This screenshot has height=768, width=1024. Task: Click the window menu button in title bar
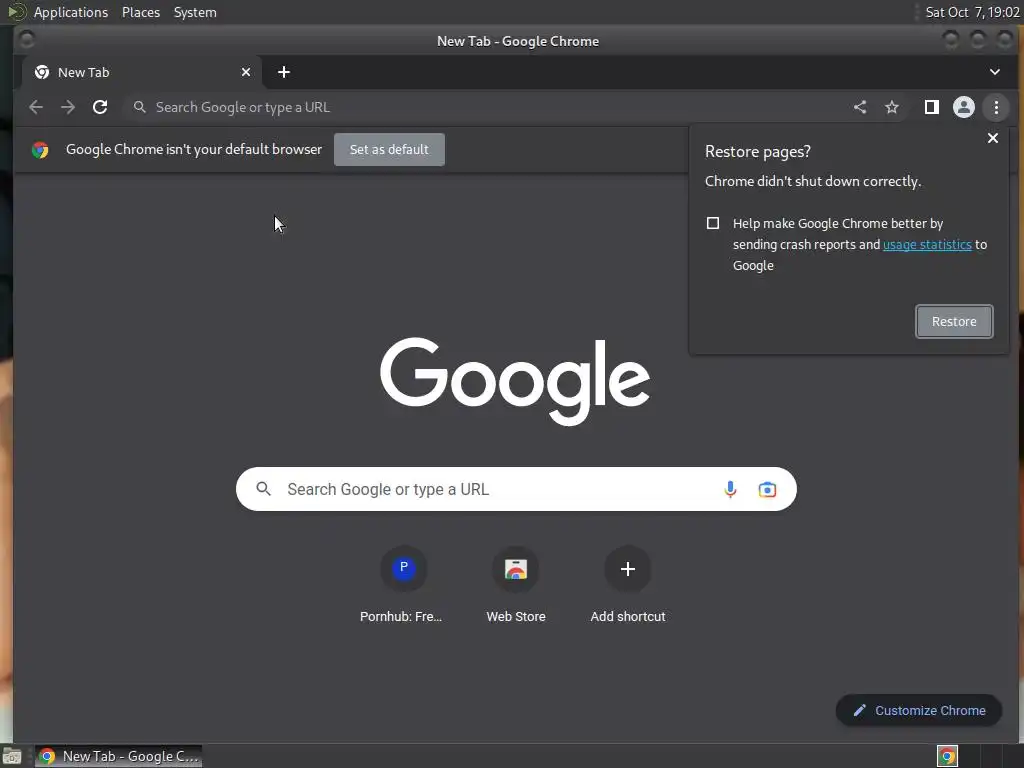(26, 40)
